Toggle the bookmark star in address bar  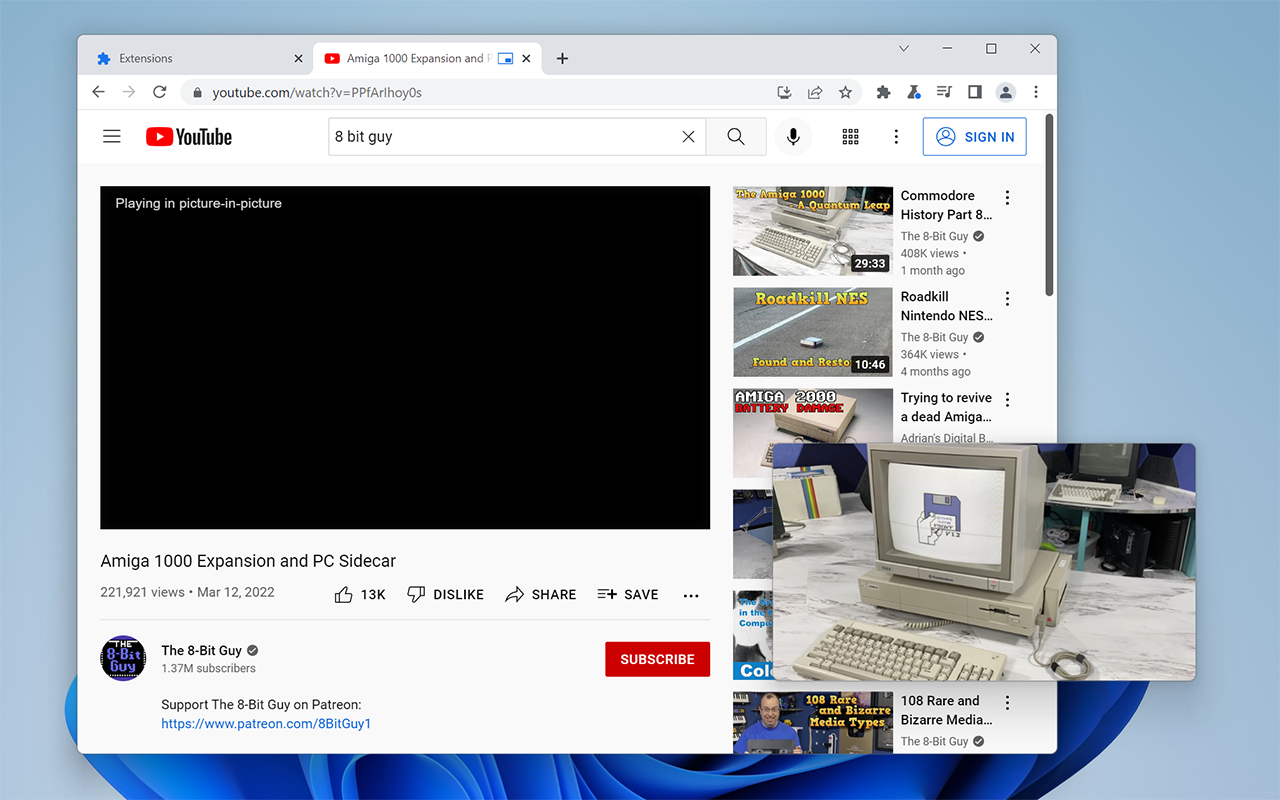point(846,91)
